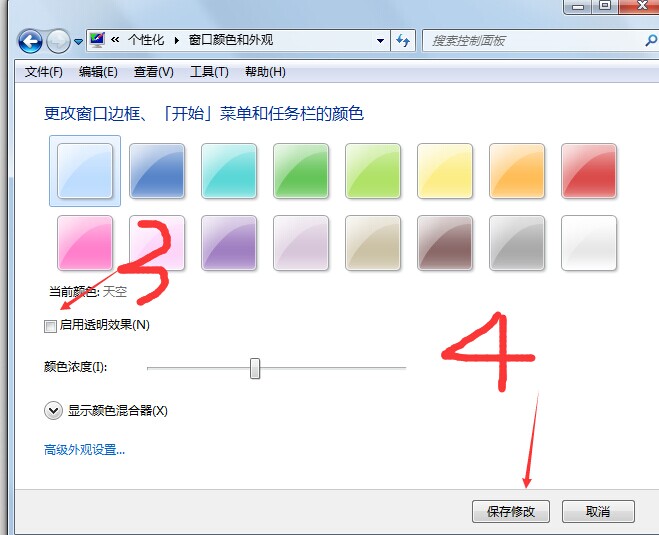659x535 pixels.
Task: Open the recent pages dropdown arrow
Action: (x=78, y=42)
